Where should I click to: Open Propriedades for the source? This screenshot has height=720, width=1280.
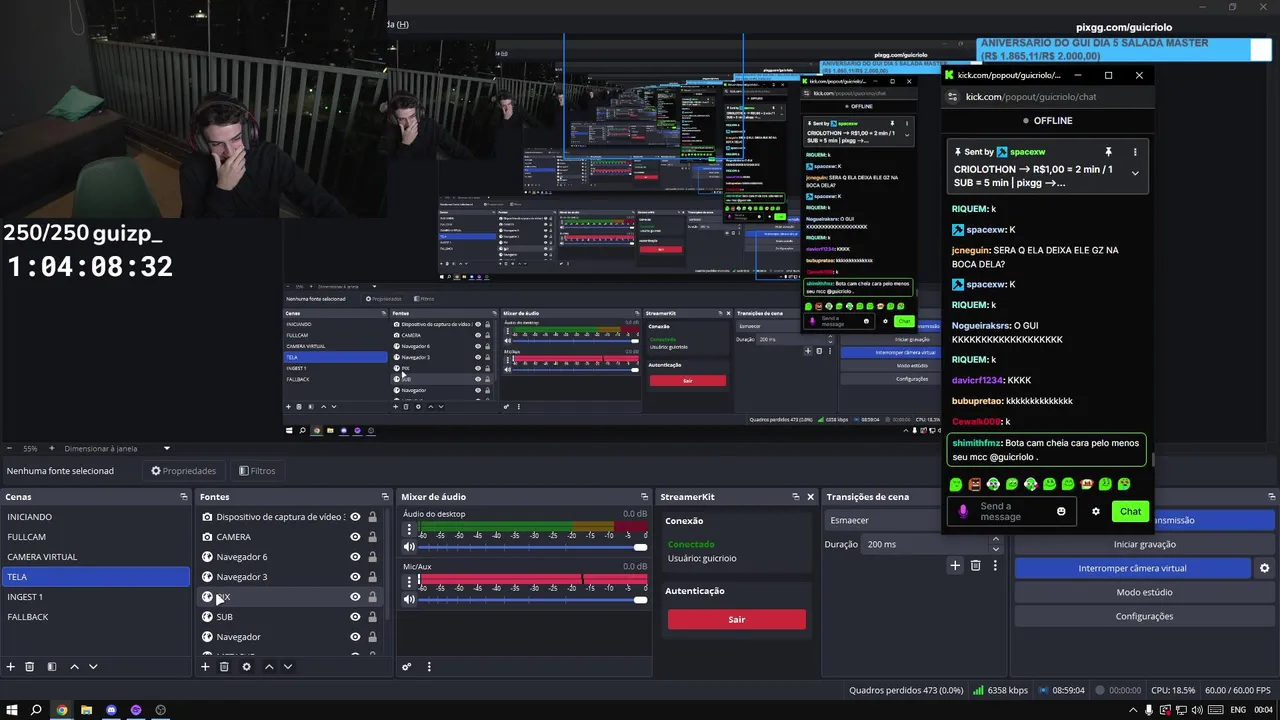(x=184, y=471)
